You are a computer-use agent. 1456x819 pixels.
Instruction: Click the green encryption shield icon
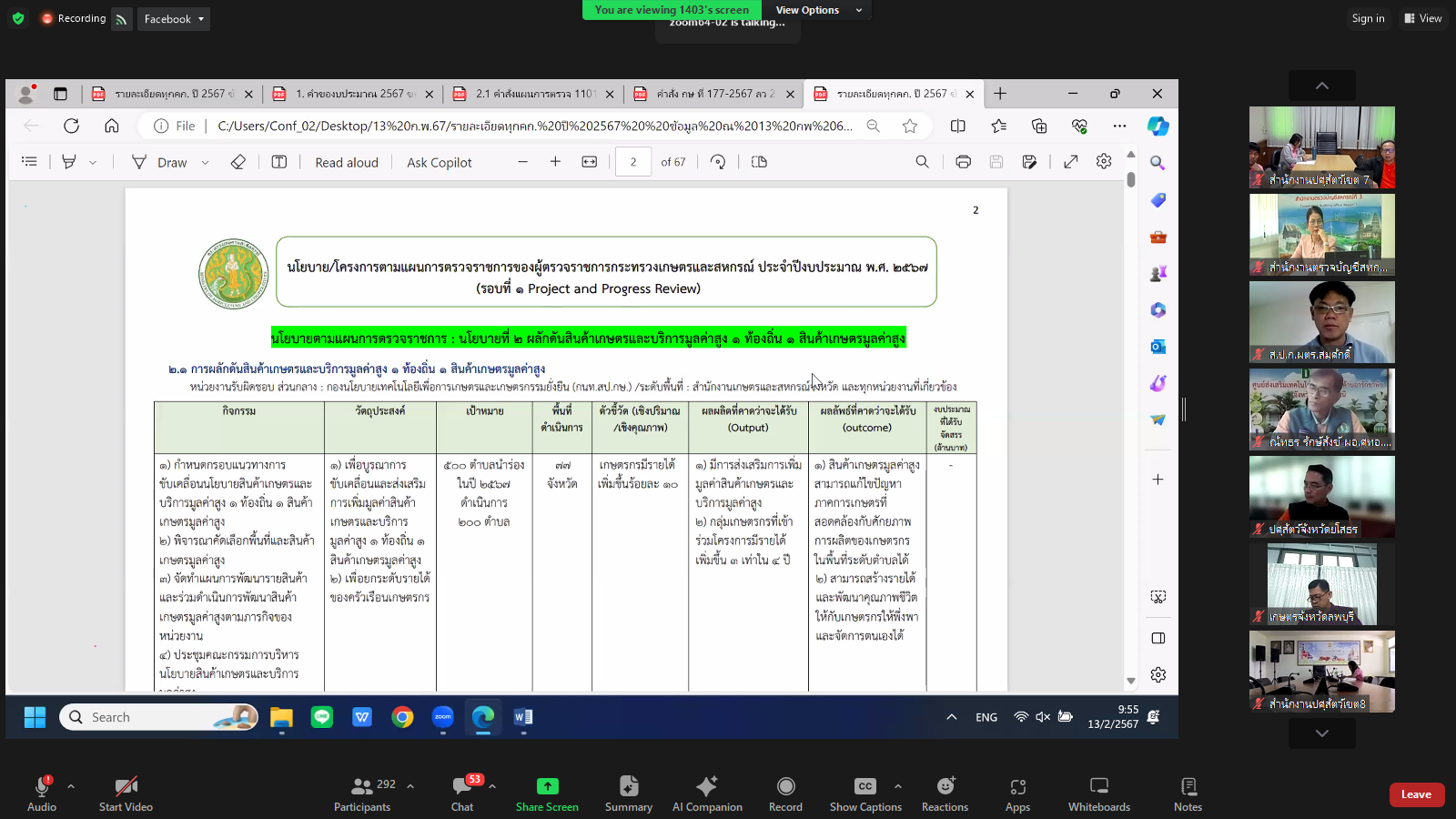pyautogui.click(x=18, y=18)
